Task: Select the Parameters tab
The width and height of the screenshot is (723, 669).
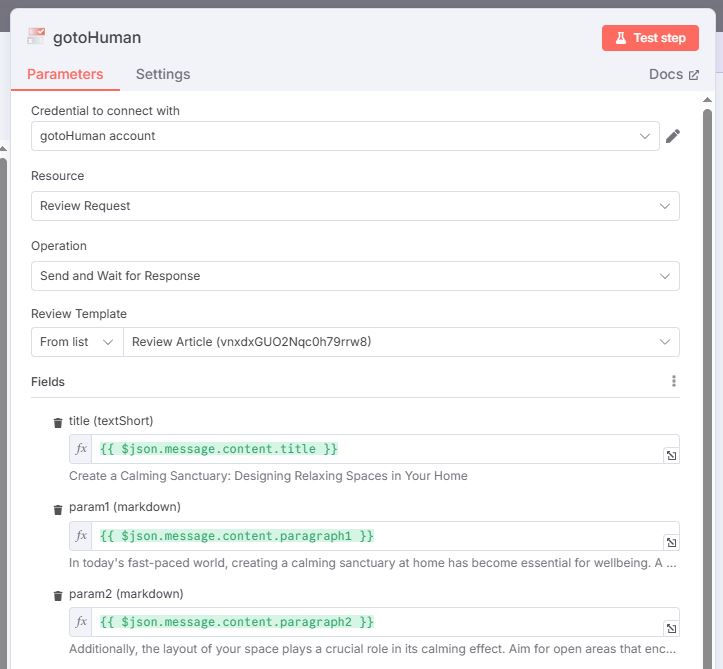Action: click(x=65, y=74)
